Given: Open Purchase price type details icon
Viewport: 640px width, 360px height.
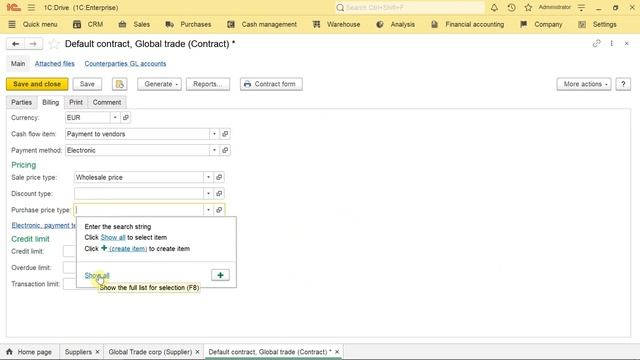Looking at the screenshot, I should (219, 210).
